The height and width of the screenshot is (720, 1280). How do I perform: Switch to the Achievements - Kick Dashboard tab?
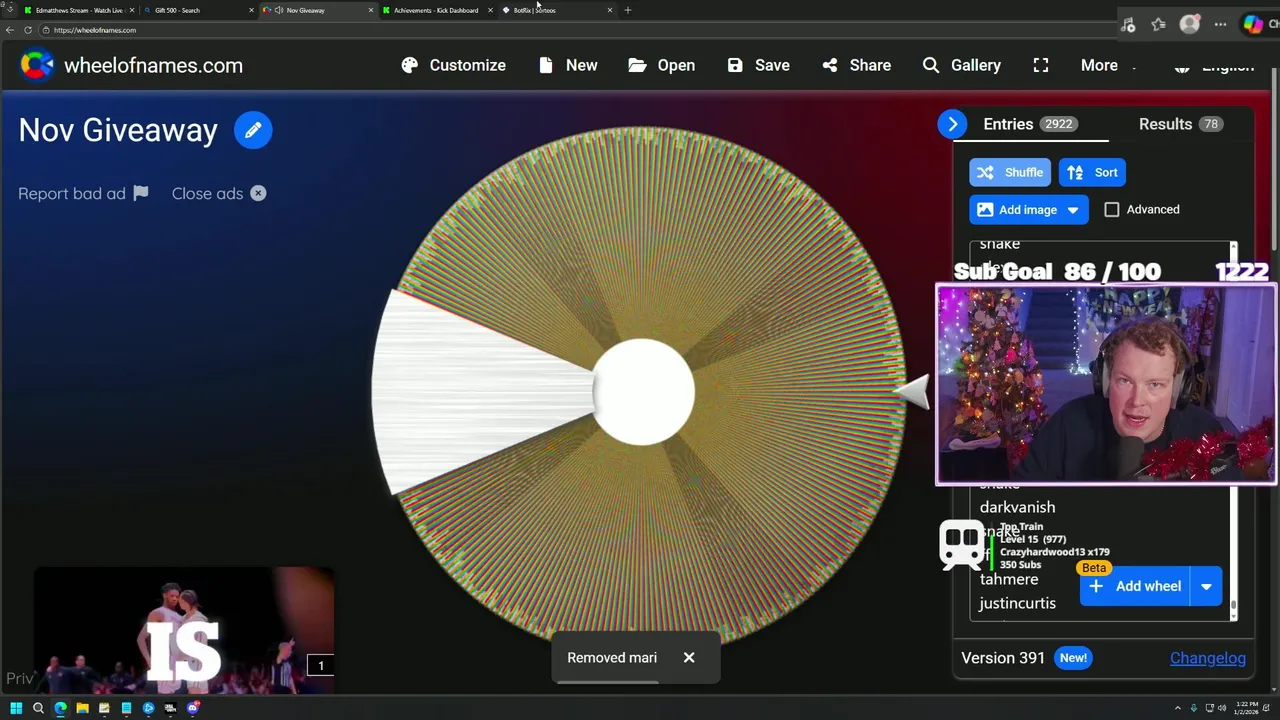pos(436,10)
